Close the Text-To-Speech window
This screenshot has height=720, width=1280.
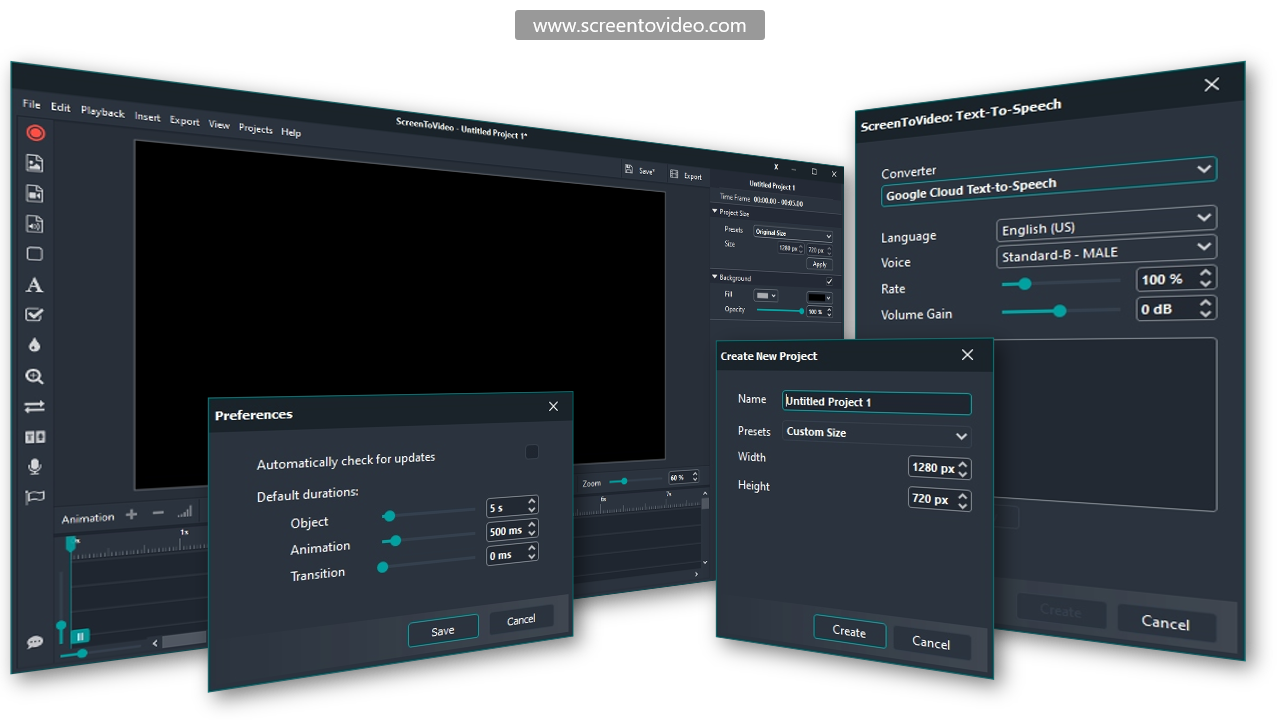coord(1212,85)
